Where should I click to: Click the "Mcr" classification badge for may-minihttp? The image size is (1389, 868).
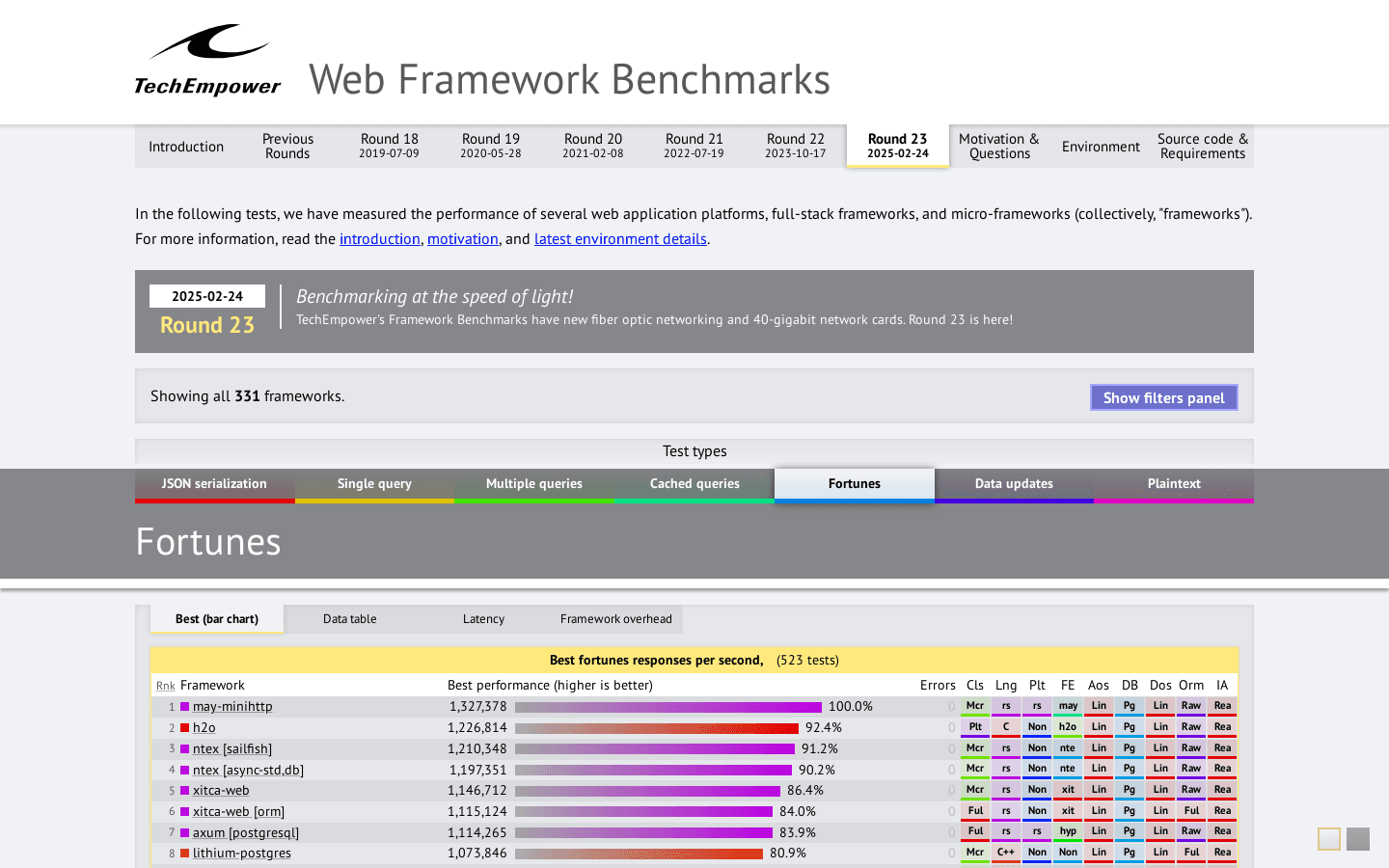tap(975, 706)
